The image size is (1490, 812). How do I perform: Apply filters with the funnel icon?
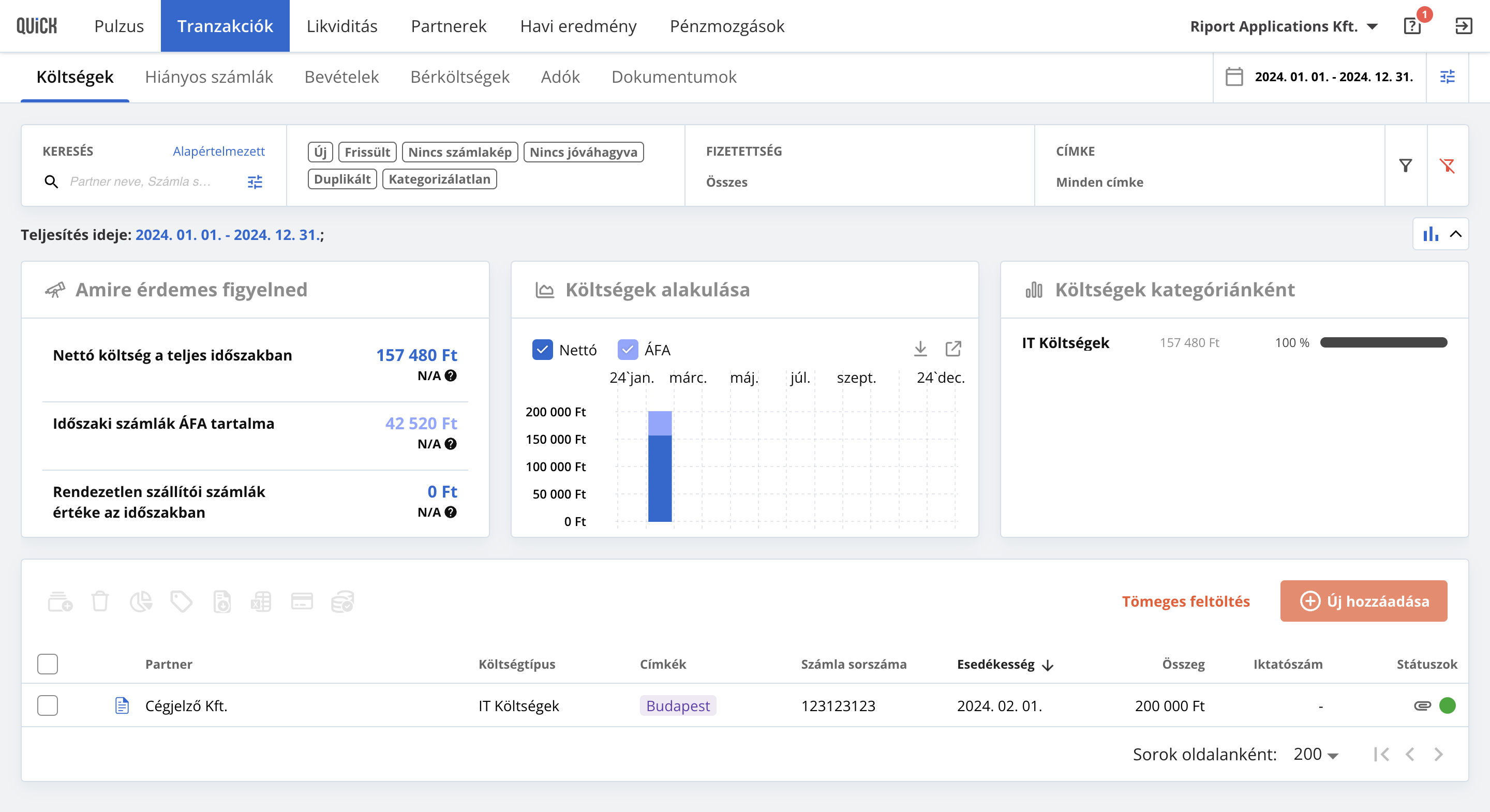coord(1406,166)
